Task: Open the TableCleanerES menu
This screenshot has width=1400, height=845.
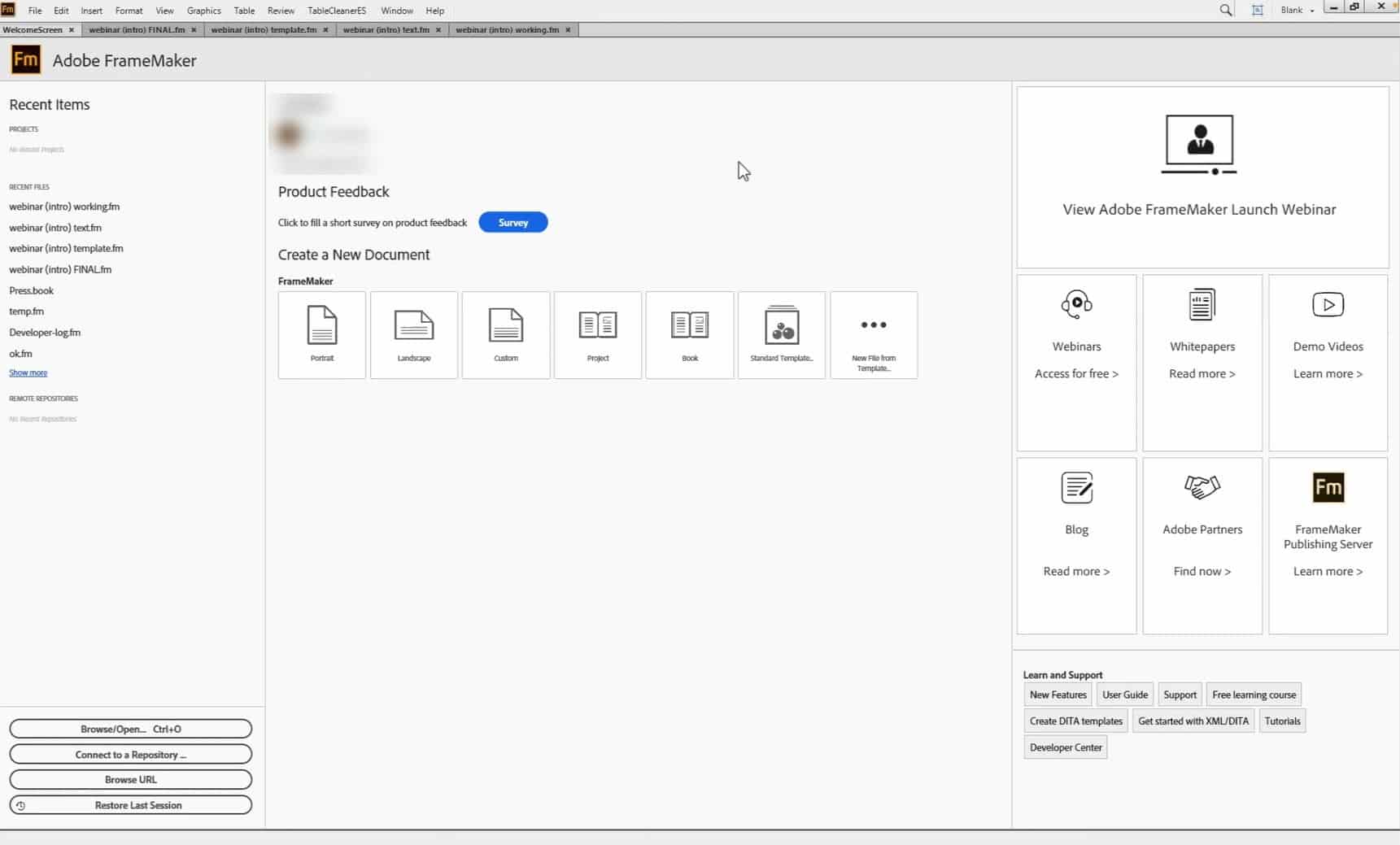Action: [x=337, y=11]
